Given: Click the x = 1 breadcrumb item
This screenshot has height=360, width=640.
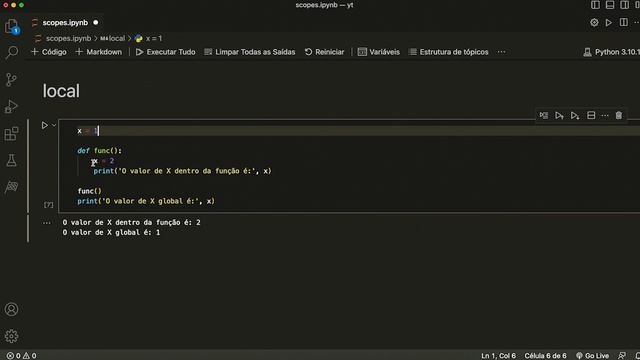Looking at the screenshot, I should click(149, 38).
